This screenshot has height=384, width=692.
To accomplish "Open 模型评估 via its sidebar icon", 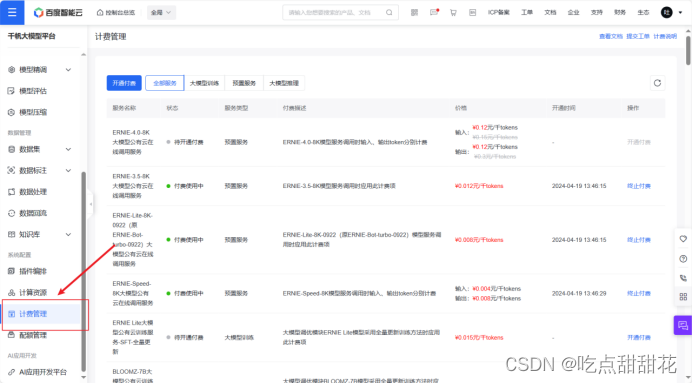I will pyautogui.click(x=11, y=91).
